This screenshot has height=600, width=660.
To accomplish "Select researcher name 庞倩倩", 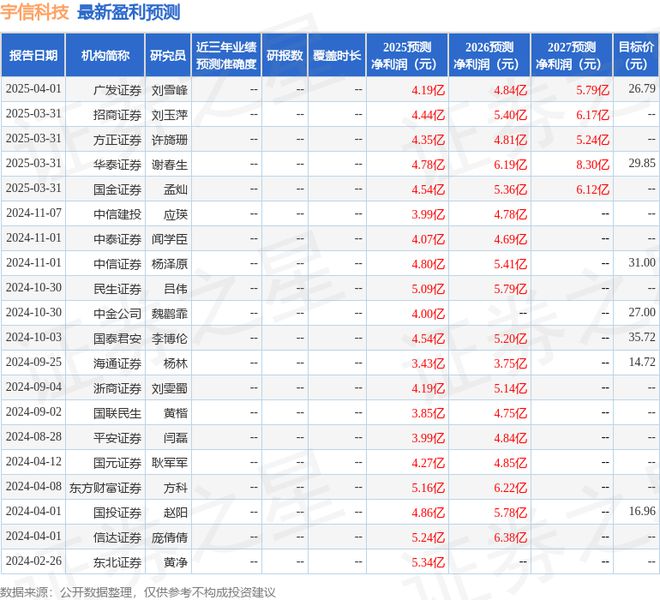I will (169, 537).
